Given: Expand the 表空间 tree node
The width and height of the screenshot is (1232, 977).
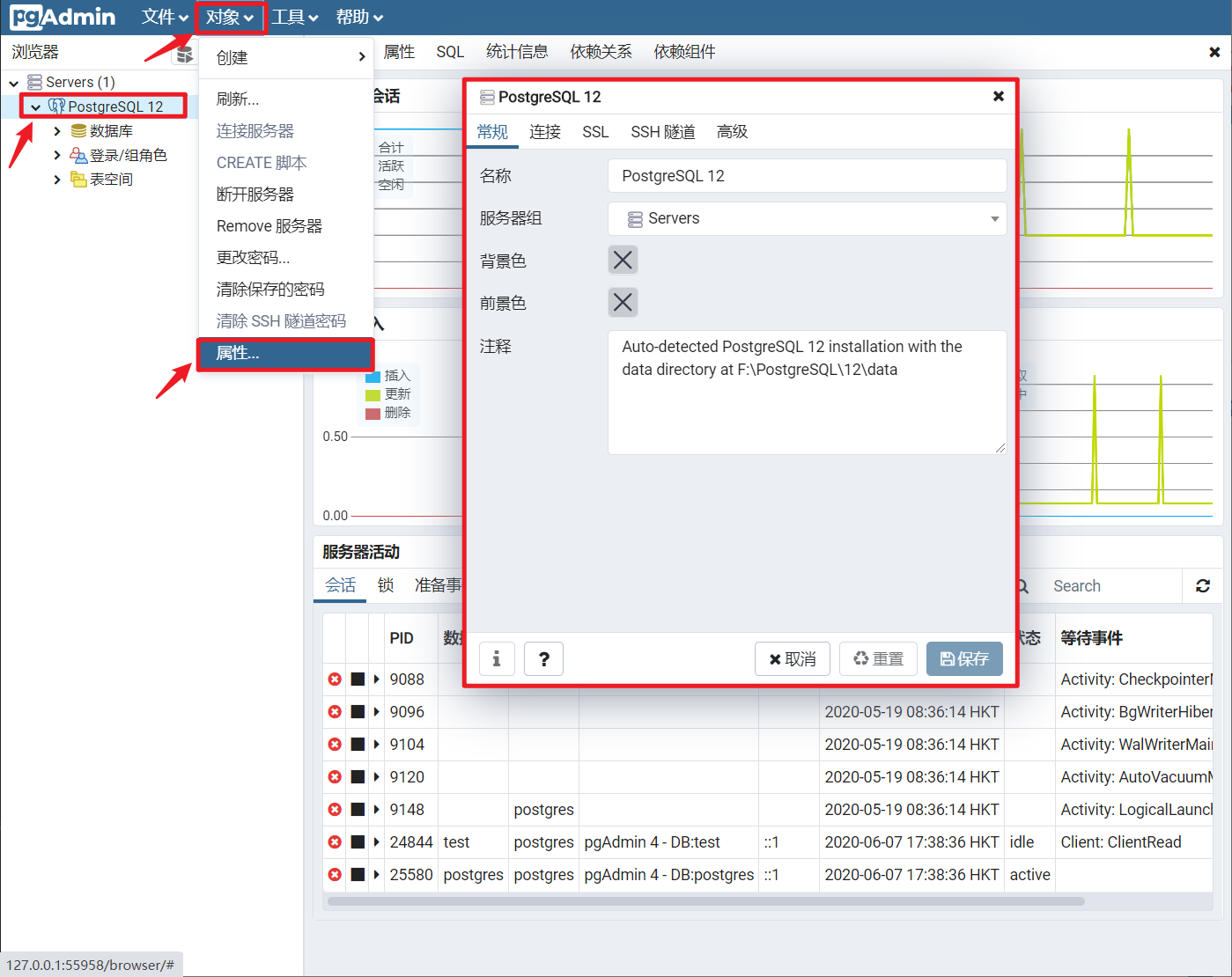Looking at the screenshot, I should coord(57,180).
